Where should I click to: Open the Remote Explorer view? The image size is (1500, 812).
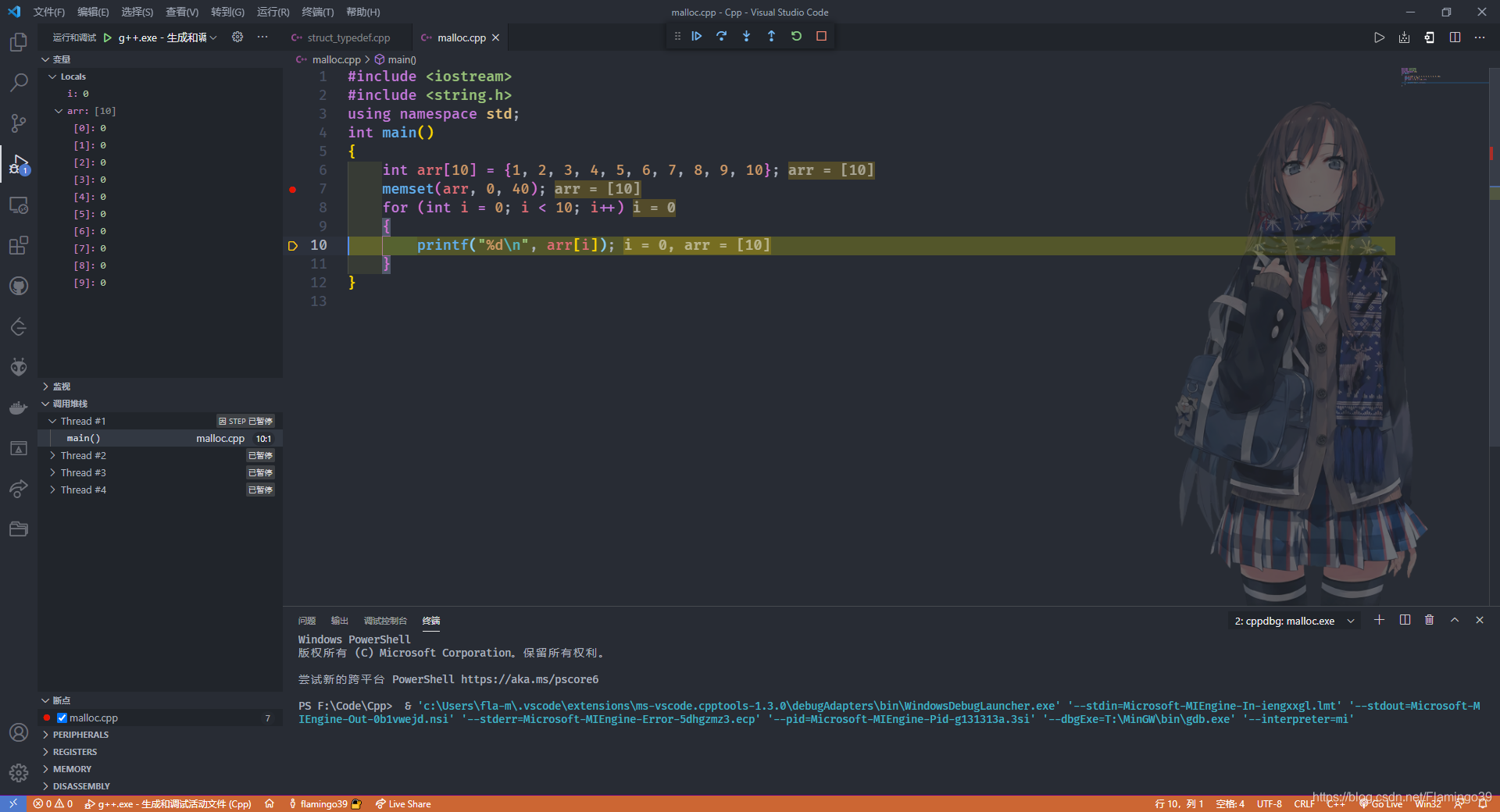pyautogui.click(x=19, y=205)
